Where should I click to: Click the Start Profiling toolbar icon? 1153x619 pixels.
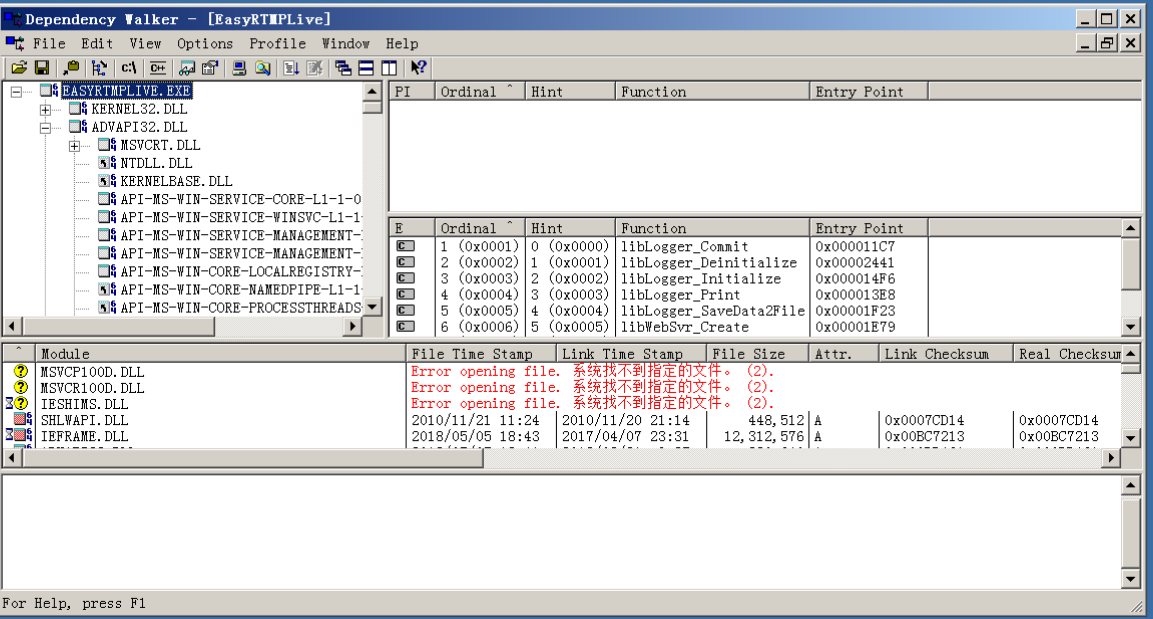291,68
